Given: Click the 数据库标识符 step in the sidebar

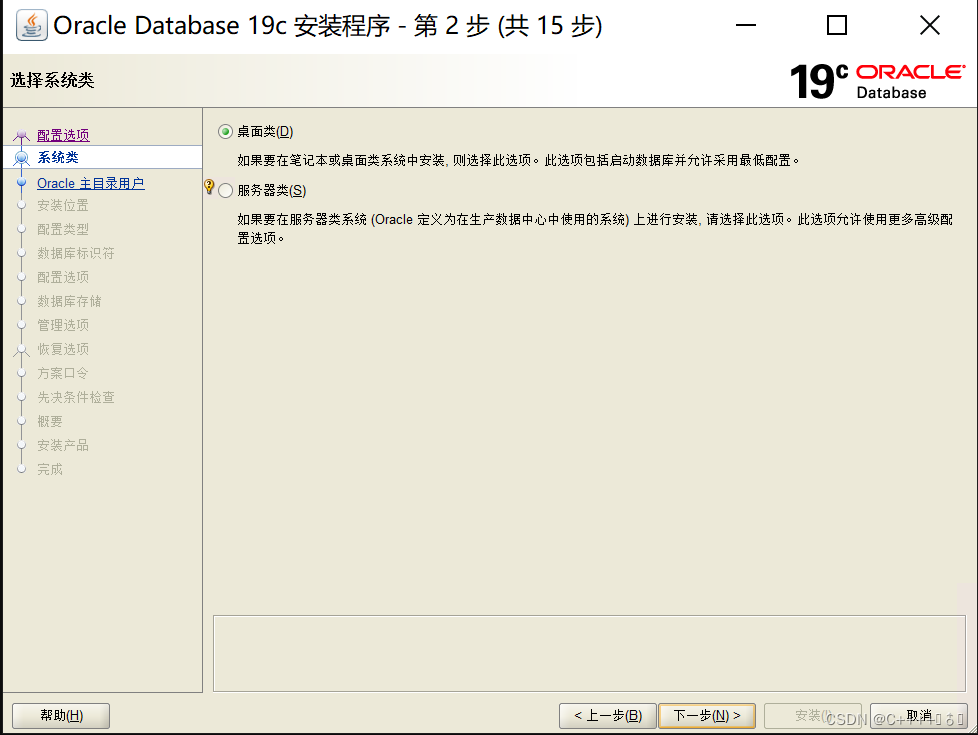Looking at the screenshot, I should tap(75, 253).
